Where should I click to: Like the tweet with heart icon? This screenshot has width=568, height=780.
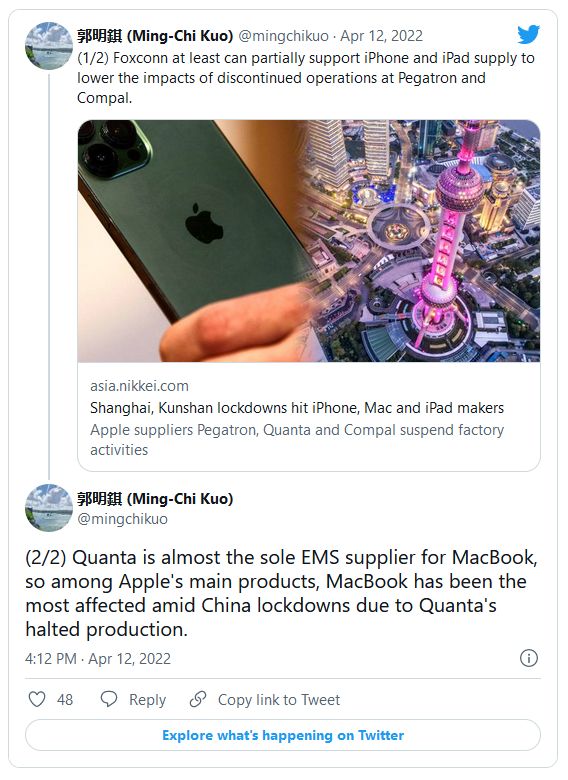click(x=37, y=699)
